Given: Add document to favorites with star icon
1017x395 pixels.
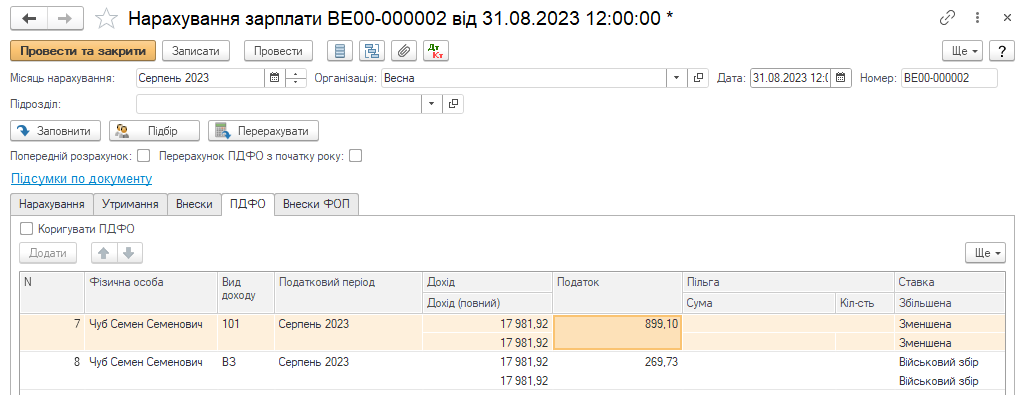Looking at the screenshot, I should pyautogui.click(x=106, y=19).
